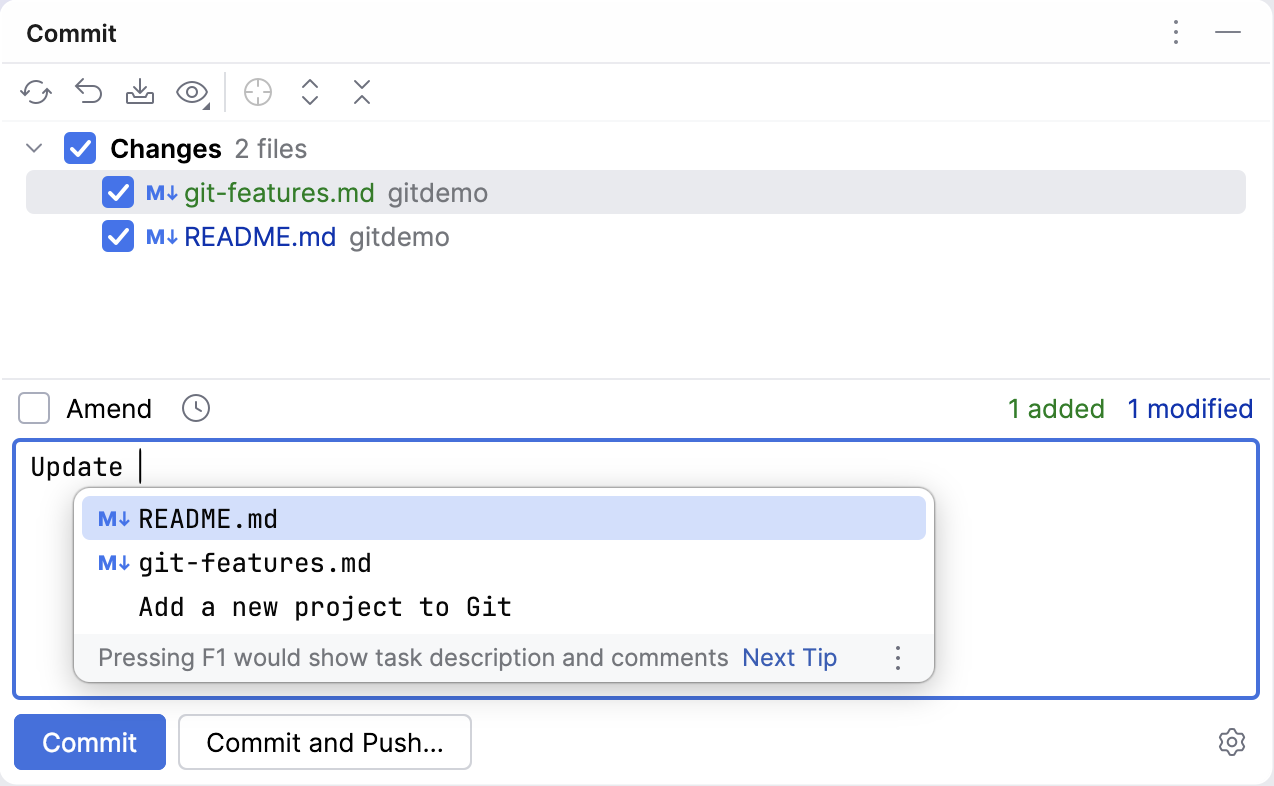Screen dimensions: 1274x786
Task: Uncheck the Changes group checkbox
Action: [79, 148]
